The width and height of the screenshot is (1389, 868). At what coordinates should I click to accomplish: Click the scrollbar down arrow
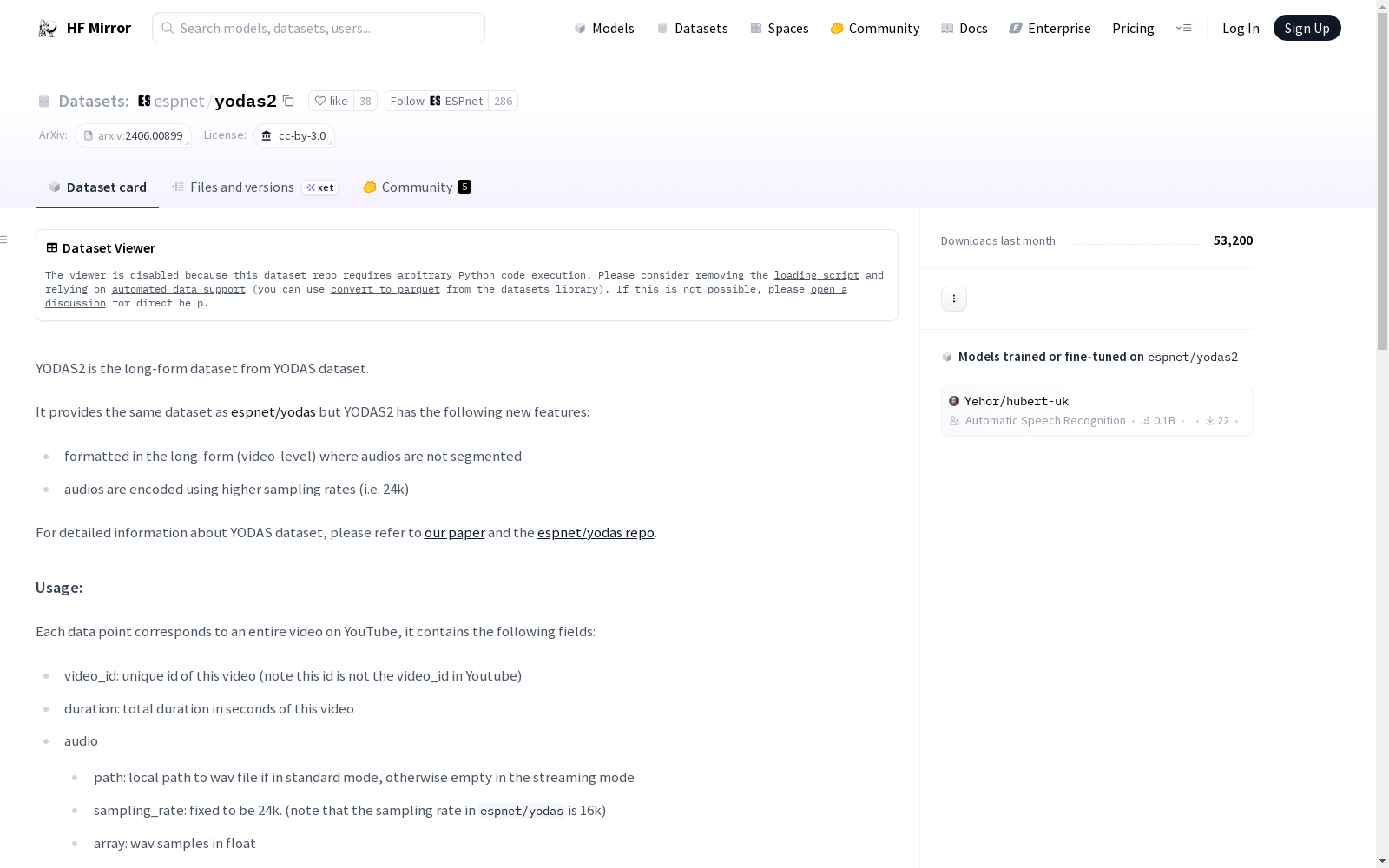(x=1382, y=861)
